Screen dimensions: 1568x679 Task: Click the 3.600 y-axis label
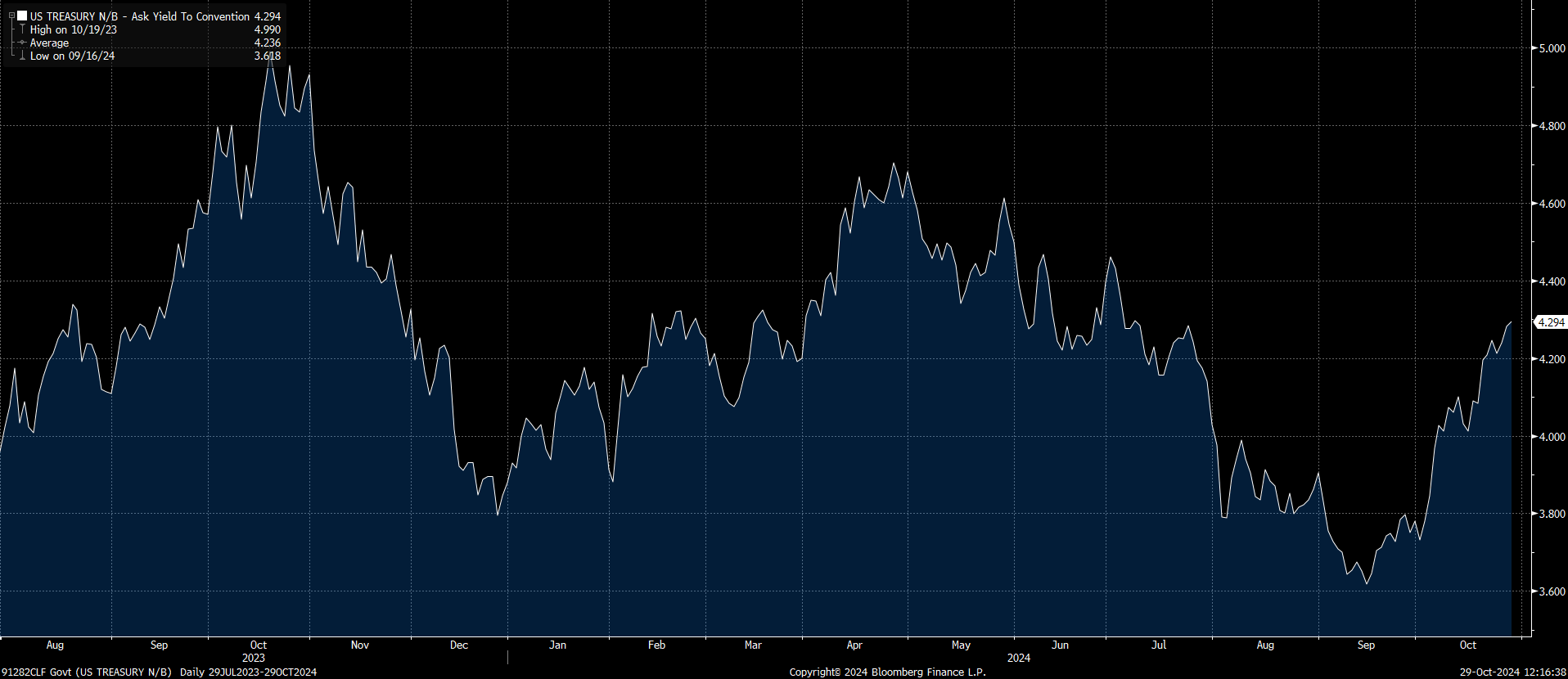pyautogui.click(x=1552, y=591)
